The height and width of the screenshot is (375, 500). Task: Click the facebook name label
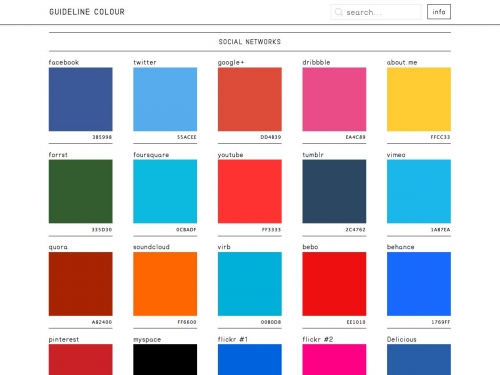point(64,62)
